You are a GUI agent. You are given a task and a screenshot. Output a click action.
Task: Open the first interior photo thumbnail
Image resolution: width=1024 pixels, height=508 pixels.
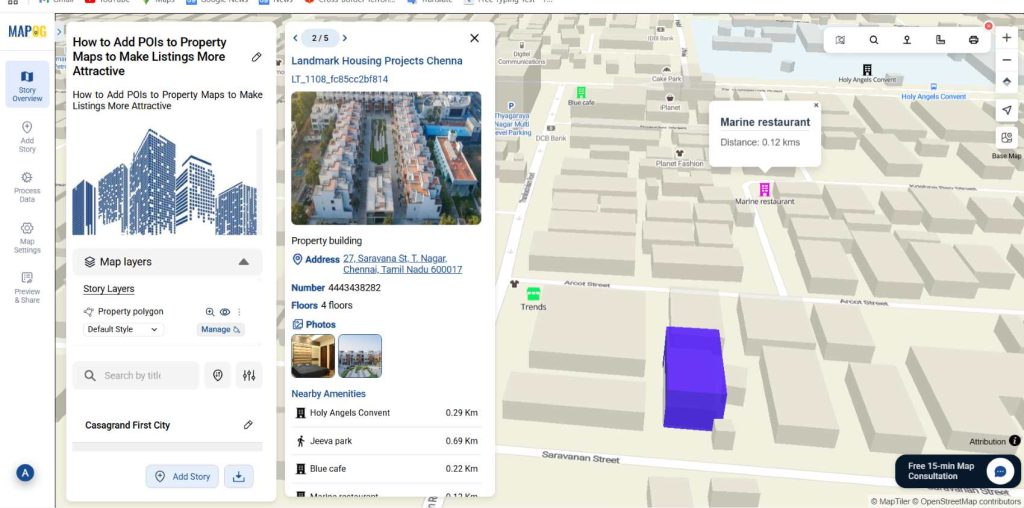pos(313,356)
